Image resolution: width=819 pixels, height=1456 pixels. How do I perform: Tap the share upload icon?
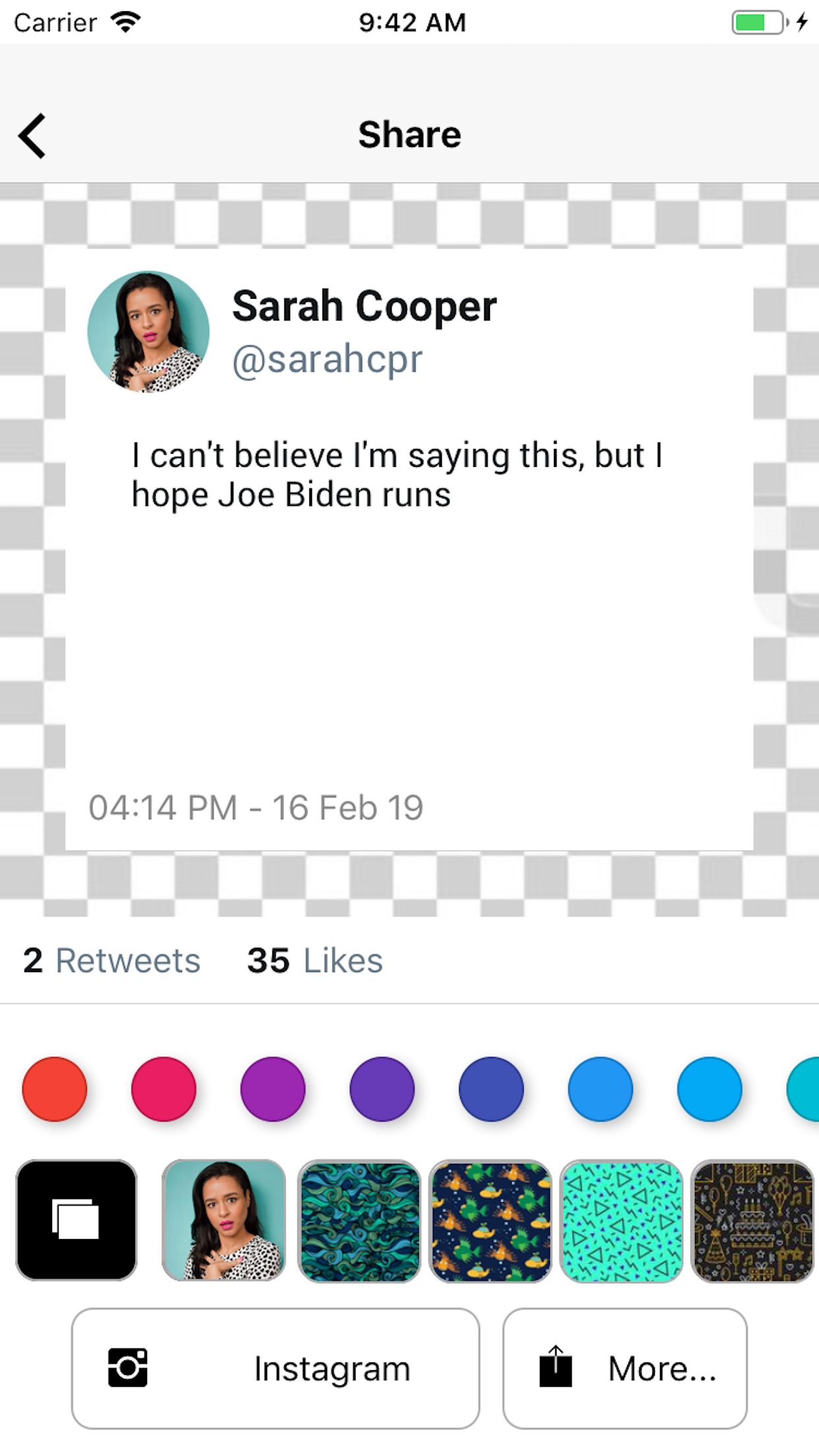click(x=555, y=1368)
